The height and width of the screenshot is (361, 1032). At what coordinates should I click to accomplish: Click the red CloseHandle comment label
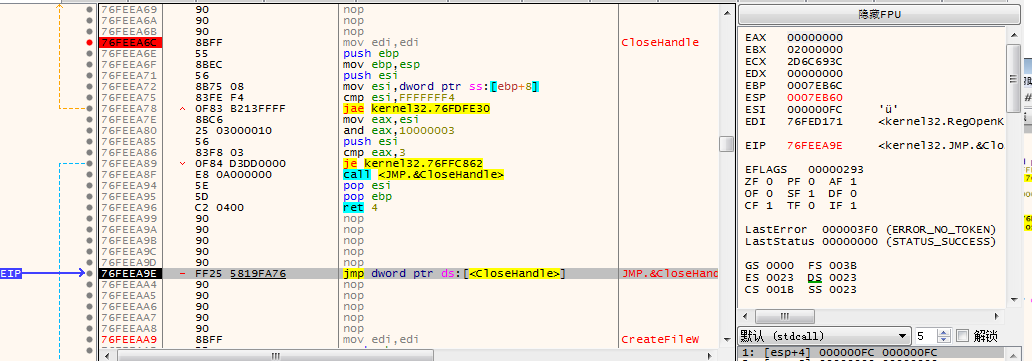click(660, 42)
